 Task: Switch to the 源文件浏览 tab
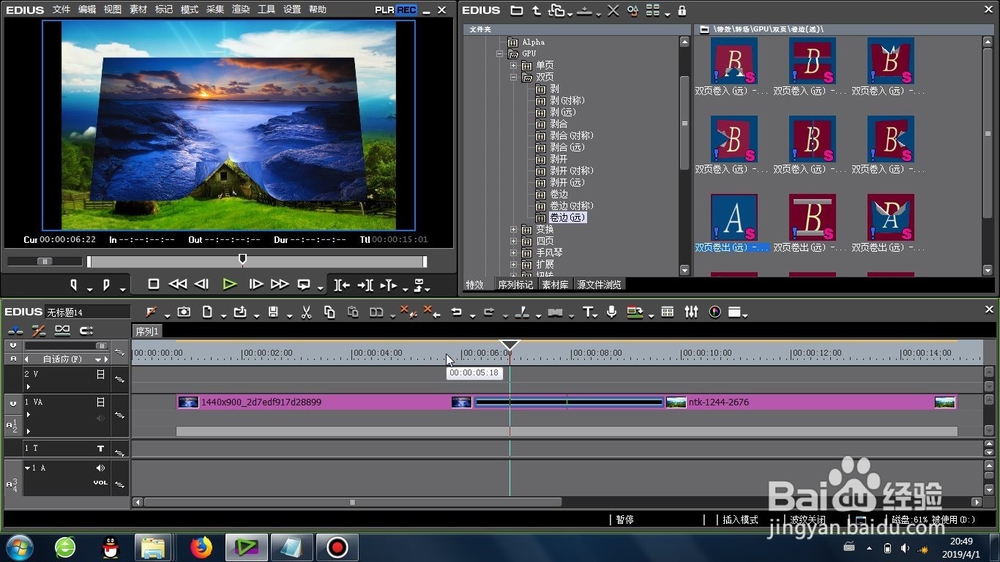(599, 285)
